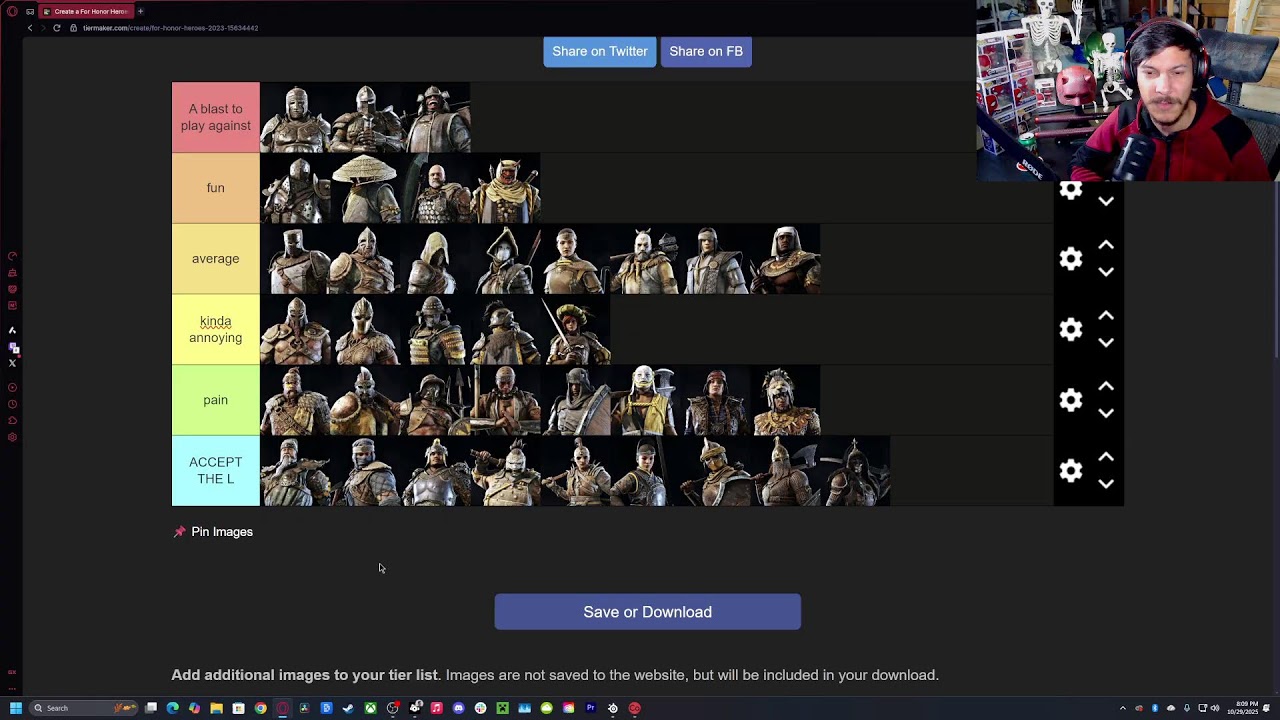Open Windows Start menu
This screenshot has height=720, width=1280.
(x=15, y=708)
